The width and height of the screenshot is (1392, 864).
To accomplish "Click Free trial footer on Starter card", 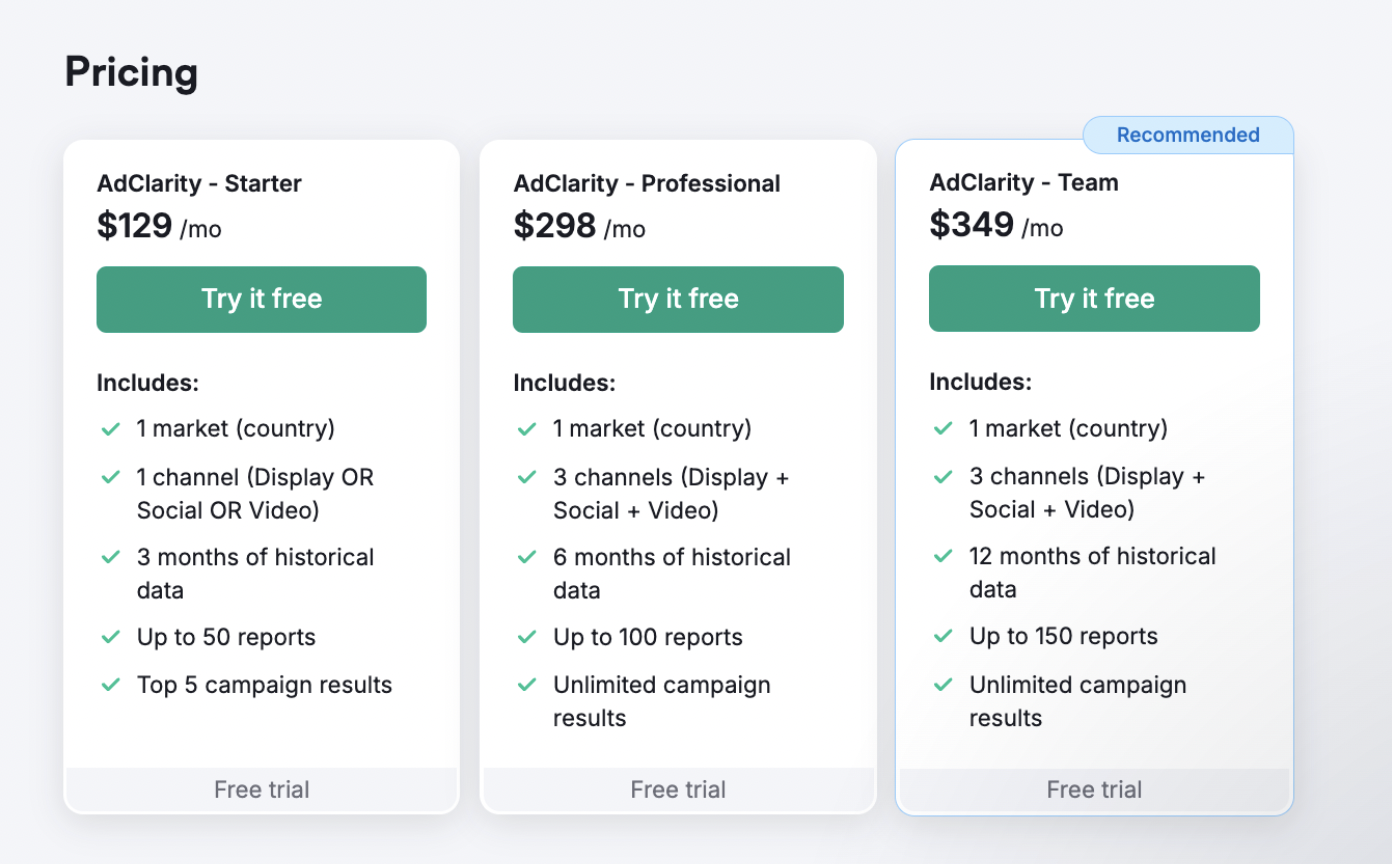I will (x=261, y=789).
